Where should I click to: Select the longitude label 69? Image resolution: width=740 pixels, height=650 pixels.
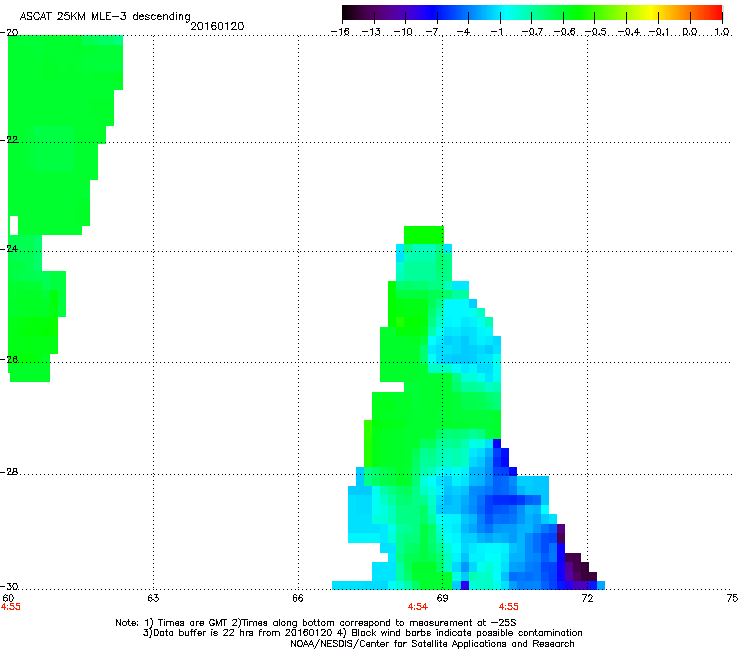pyautogui.click(x=442, y=598)
